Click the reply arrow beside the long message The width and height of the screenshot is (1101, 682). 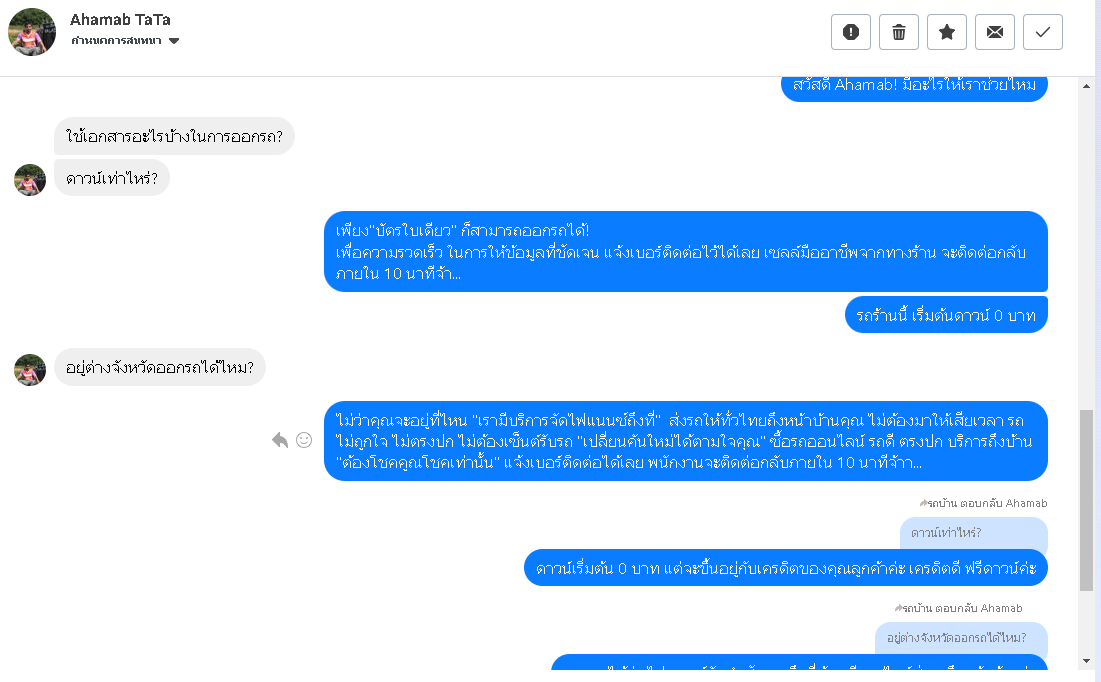pyautogui.click(x=280, y=440)
